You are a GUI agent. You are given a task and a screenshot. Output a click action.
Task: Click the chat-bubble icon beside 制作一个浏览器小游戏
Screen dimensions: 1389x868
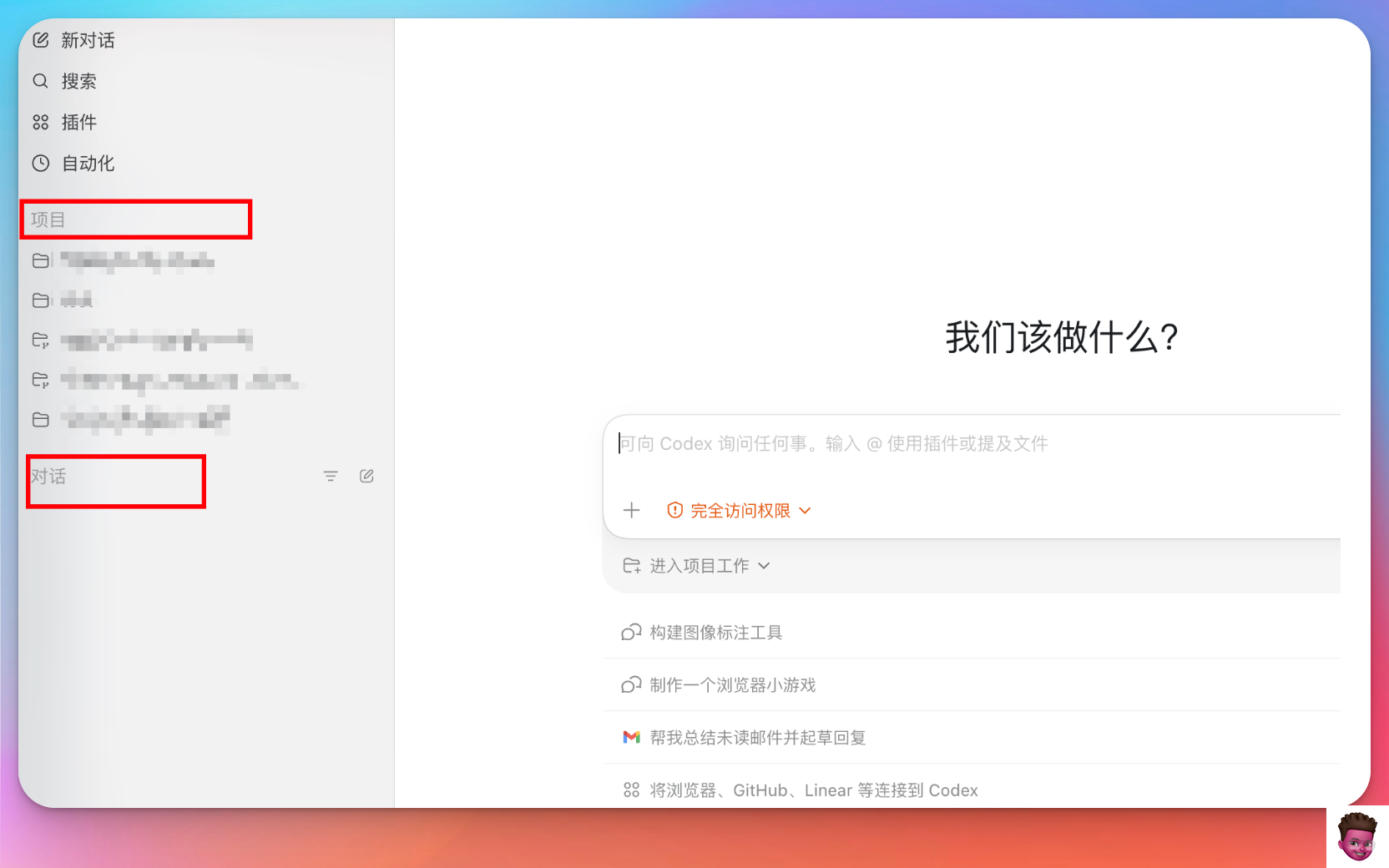[632, 685]
